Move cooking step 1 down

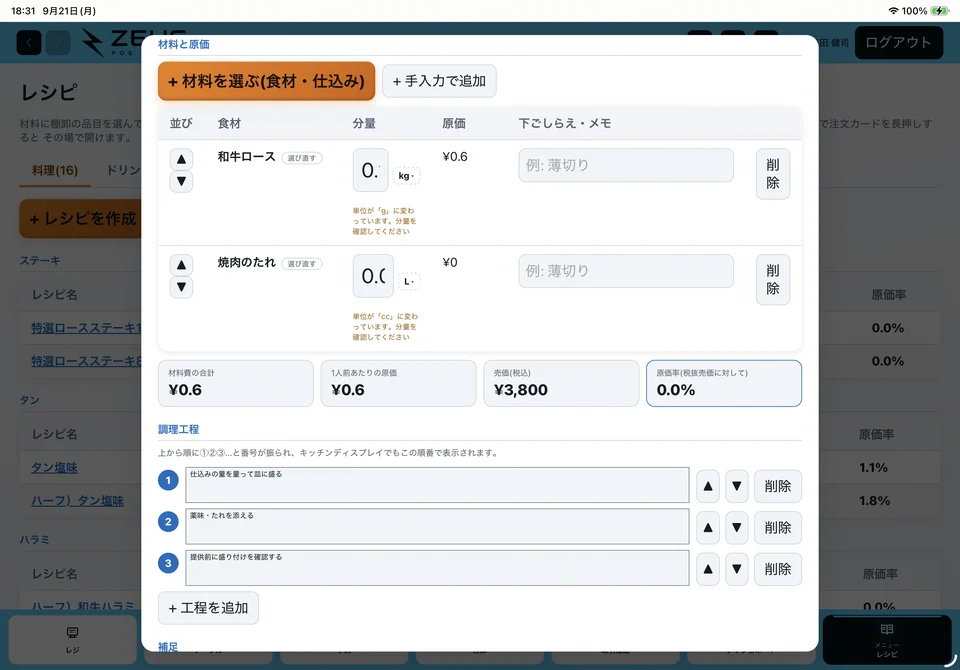tap(737, 486)
